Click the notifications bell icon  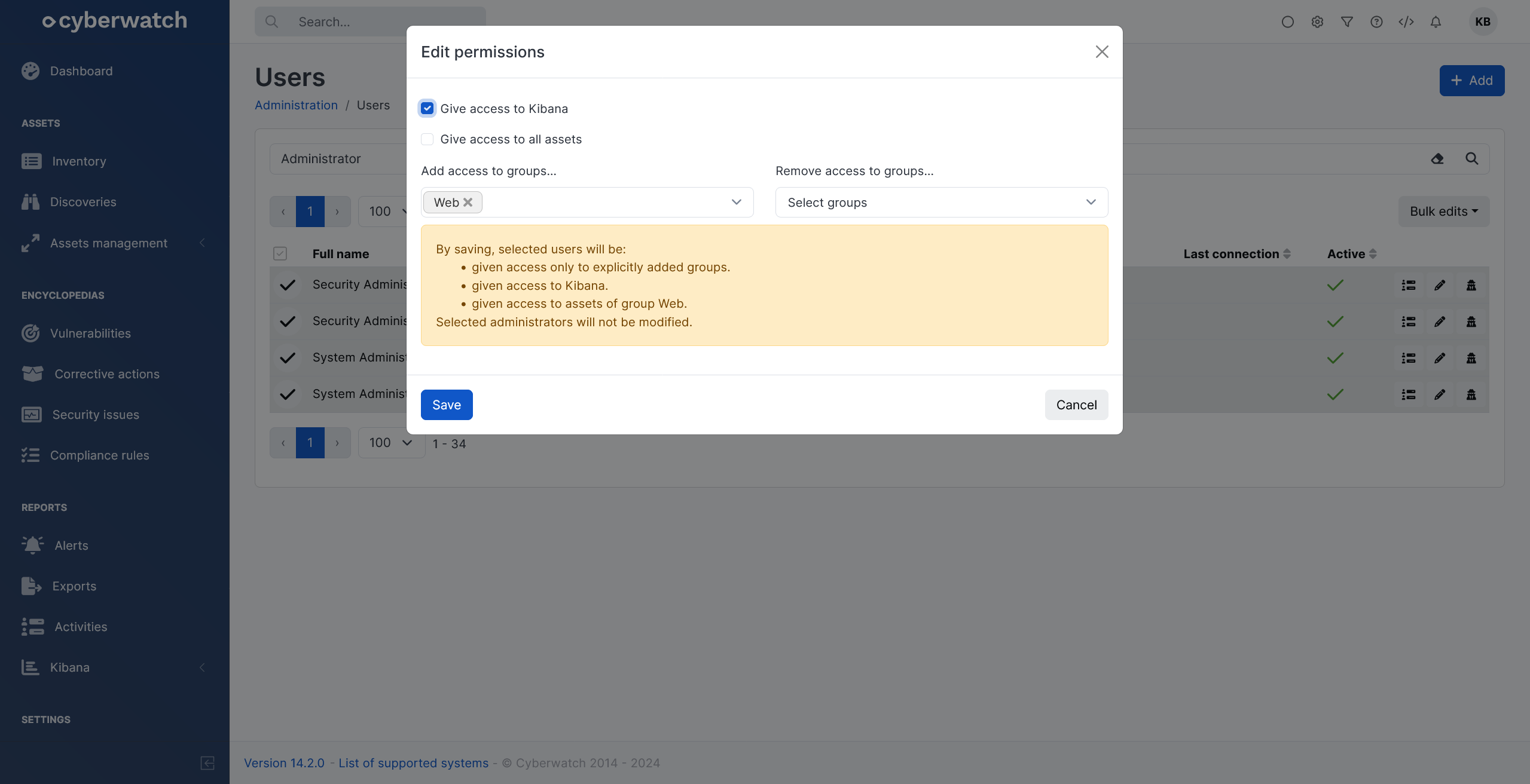tap(1436, 22)
